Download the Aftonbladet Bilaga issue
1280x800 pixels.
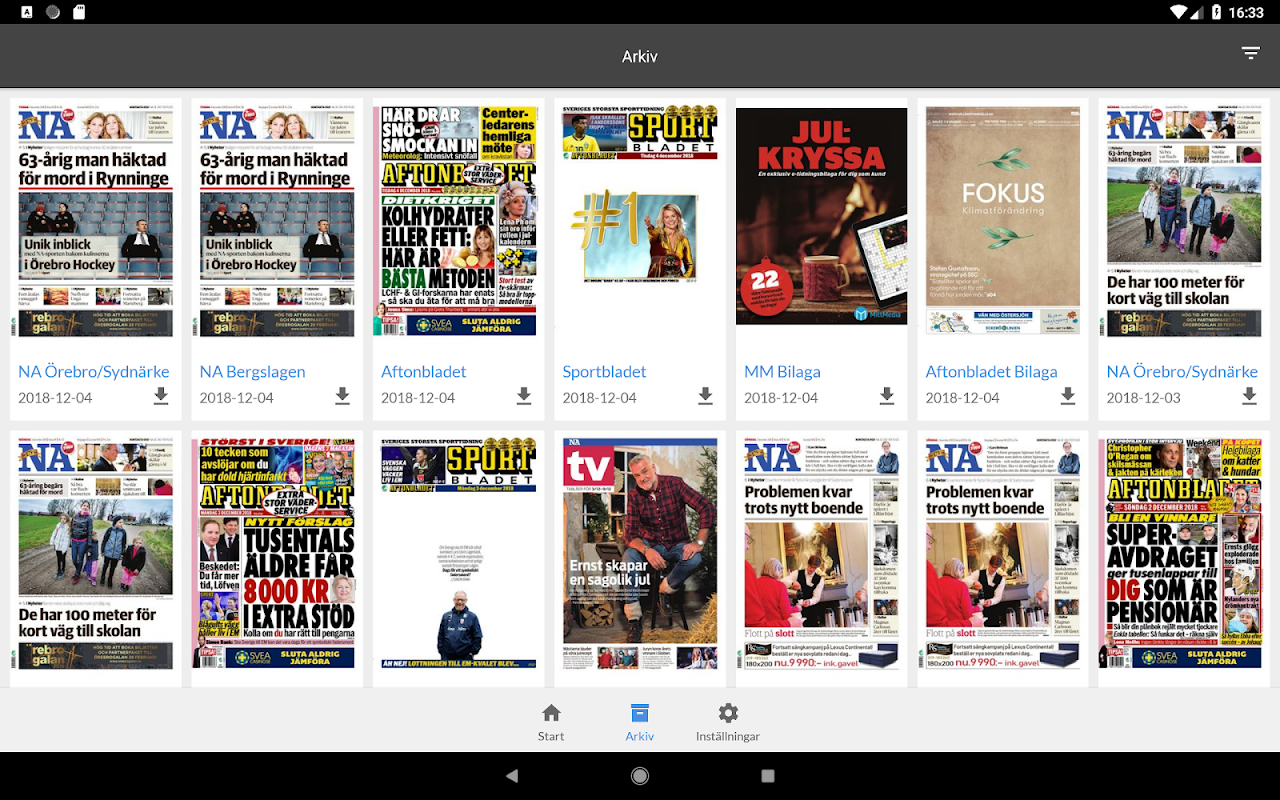click(x=1068, y=397)
